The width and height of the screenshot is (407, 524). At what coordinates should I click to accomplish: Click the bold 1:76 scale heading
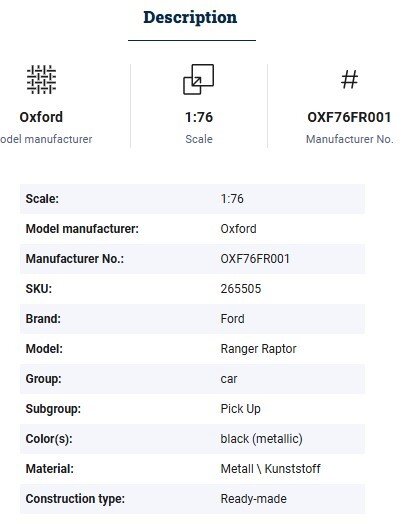click(199, 117)
